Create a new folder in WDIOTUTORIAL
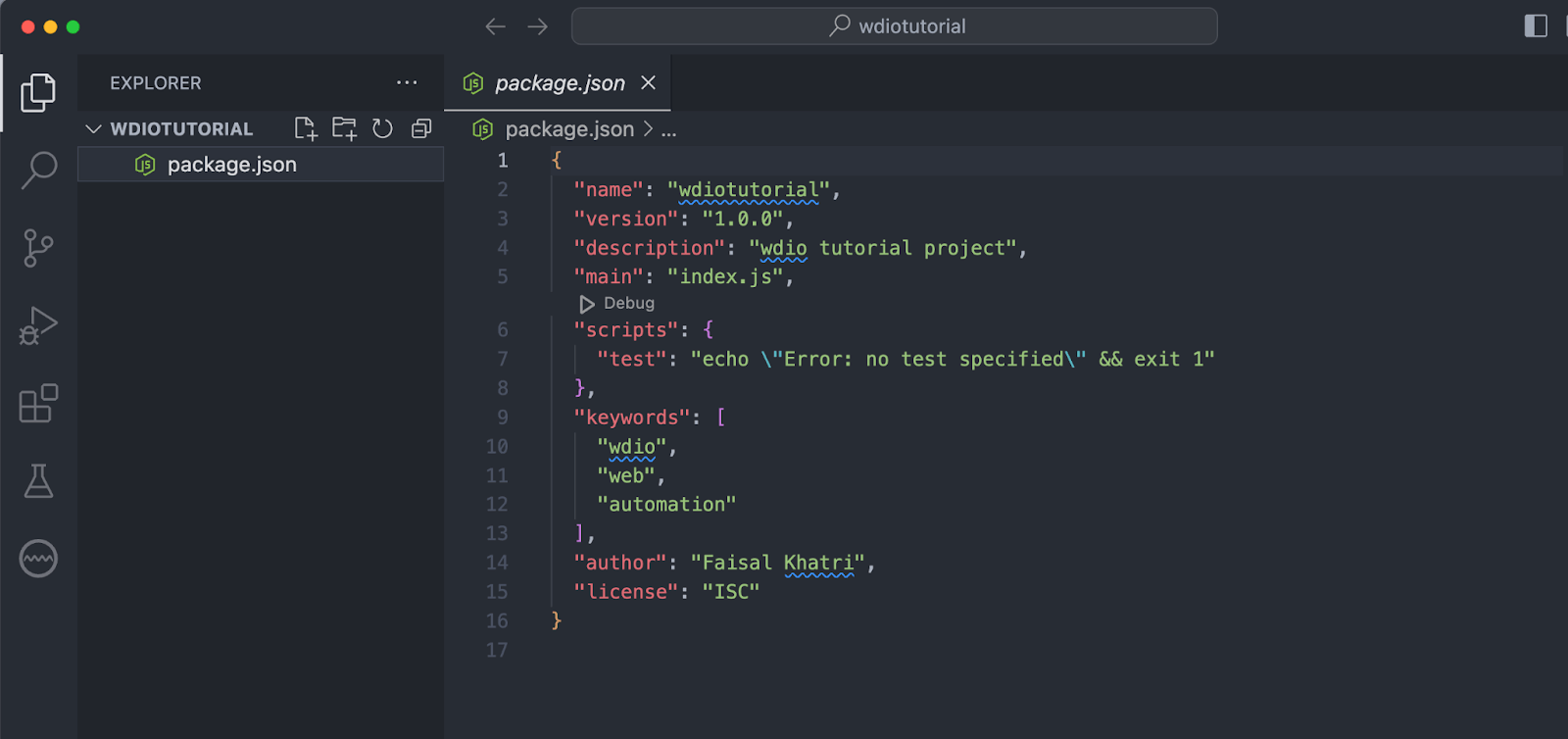1568x739 pixels. pos(344,128)
